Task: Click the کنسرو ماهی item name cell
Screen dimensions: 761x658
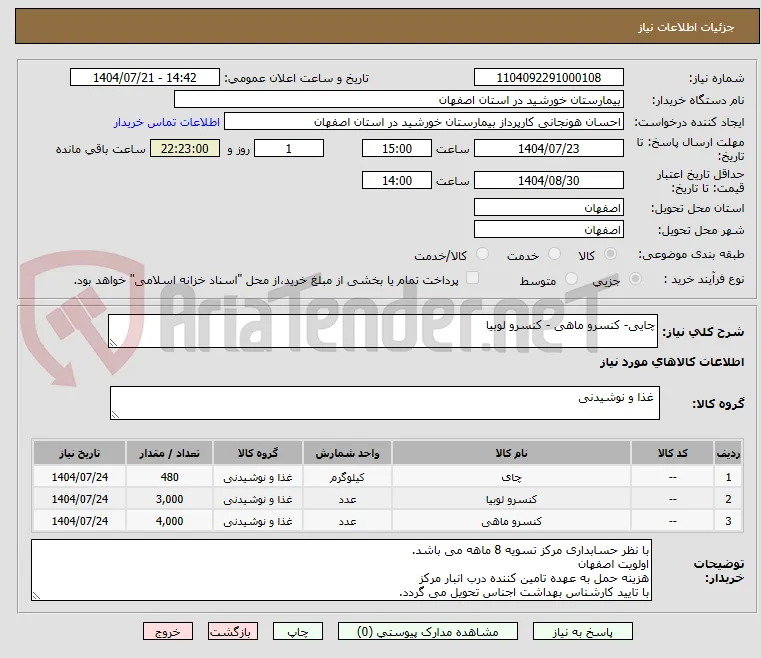Action: (511, 521)
